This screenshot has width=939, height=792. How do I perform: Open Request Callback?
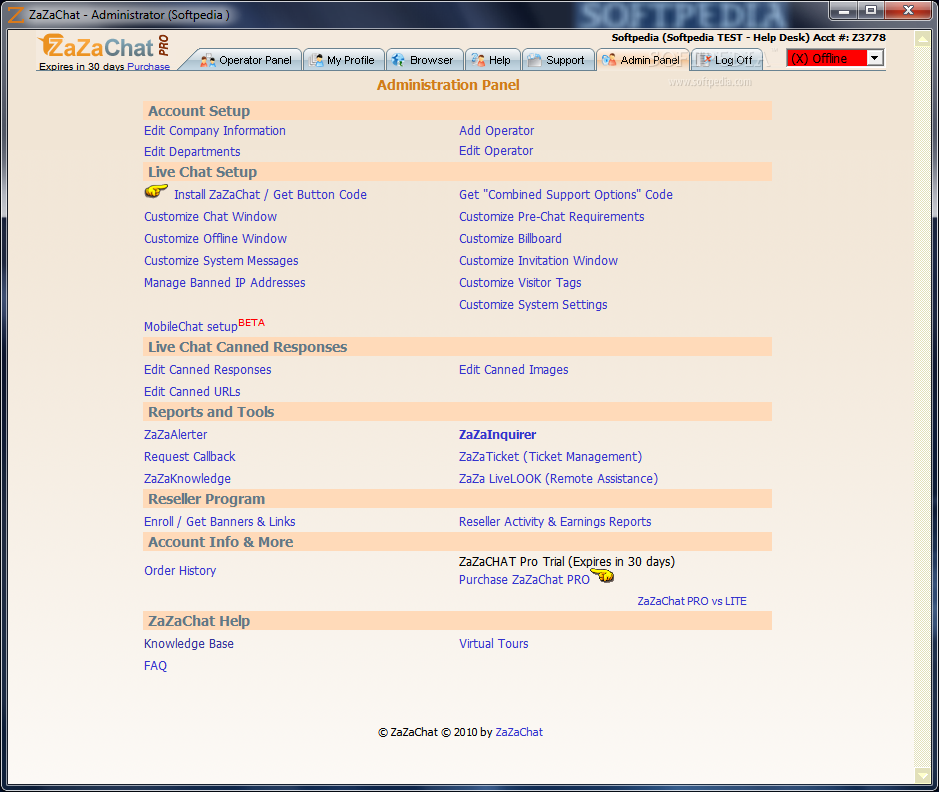(x=189, y=457)
